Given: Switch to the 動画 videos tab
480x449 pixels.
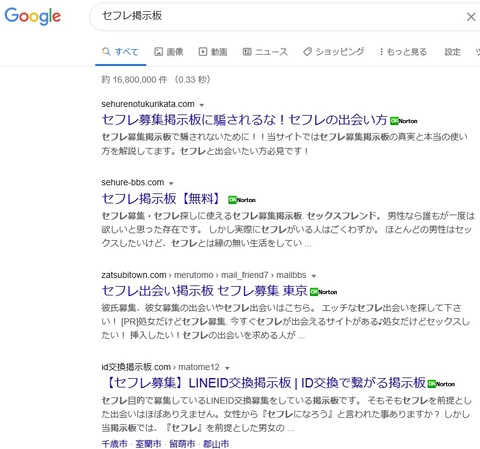Looking at the screenshot, I should [213, 52].
